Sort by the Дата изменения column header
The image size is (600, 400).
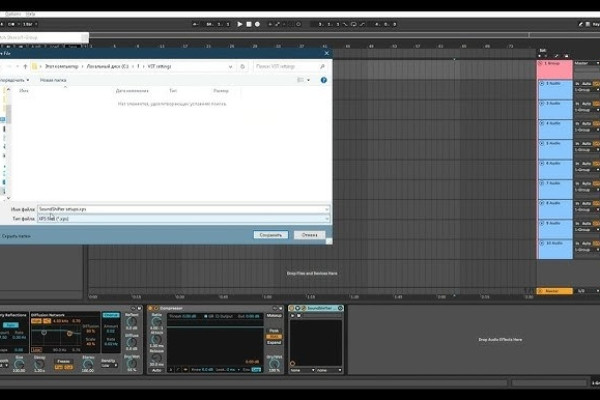pyautogui.click(x=132, y=91)
